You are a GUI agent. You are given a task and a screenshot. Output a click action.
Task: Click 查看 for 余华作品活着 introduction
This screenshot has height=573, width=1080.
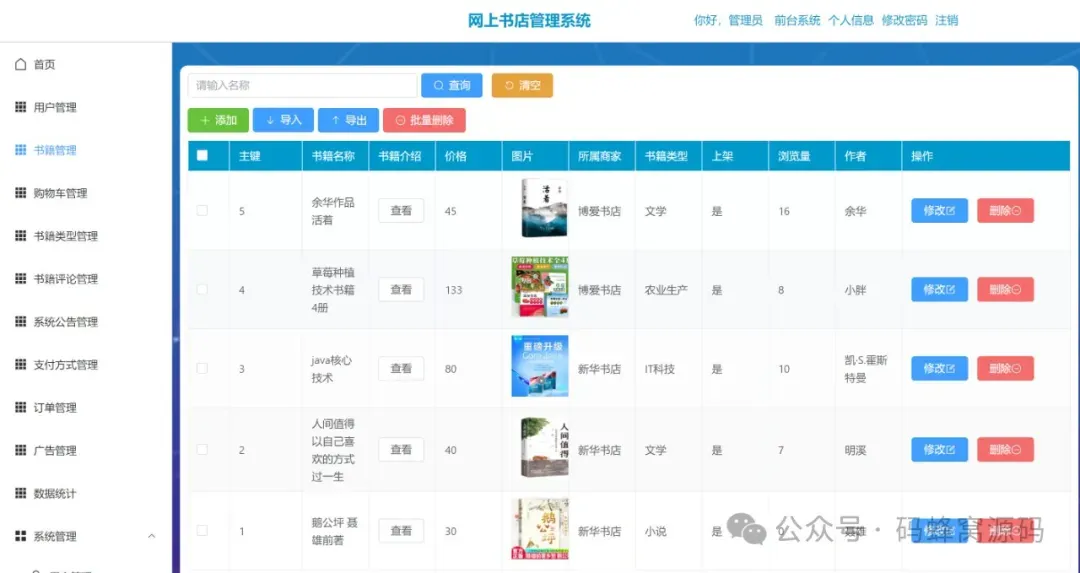coord(401,211)
